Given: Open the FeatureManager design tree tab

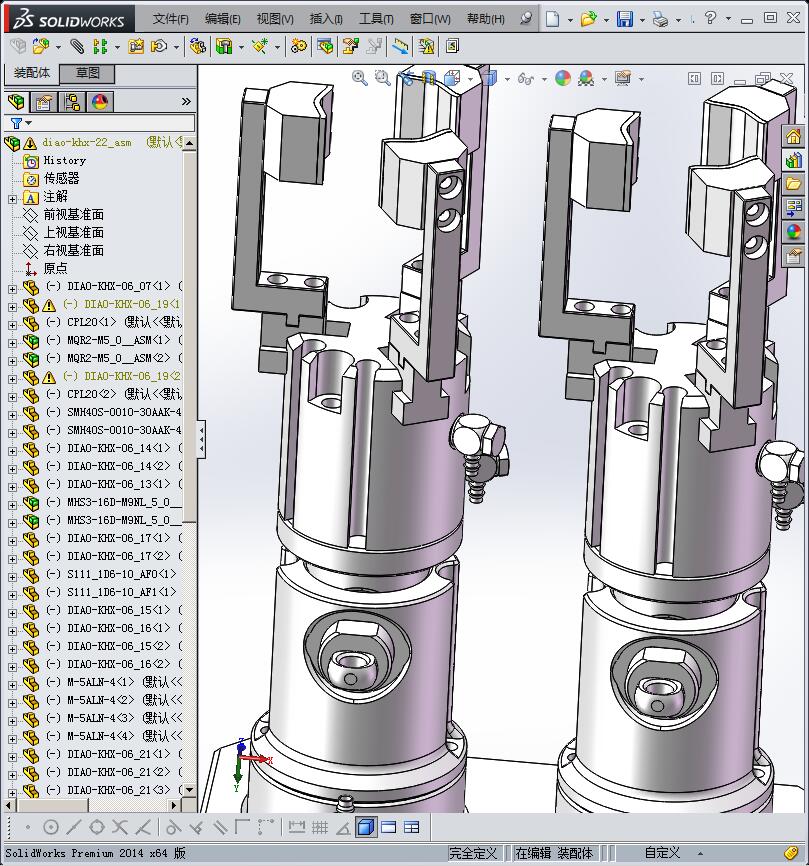Looking at the screenshot, I should coord(16,102).
